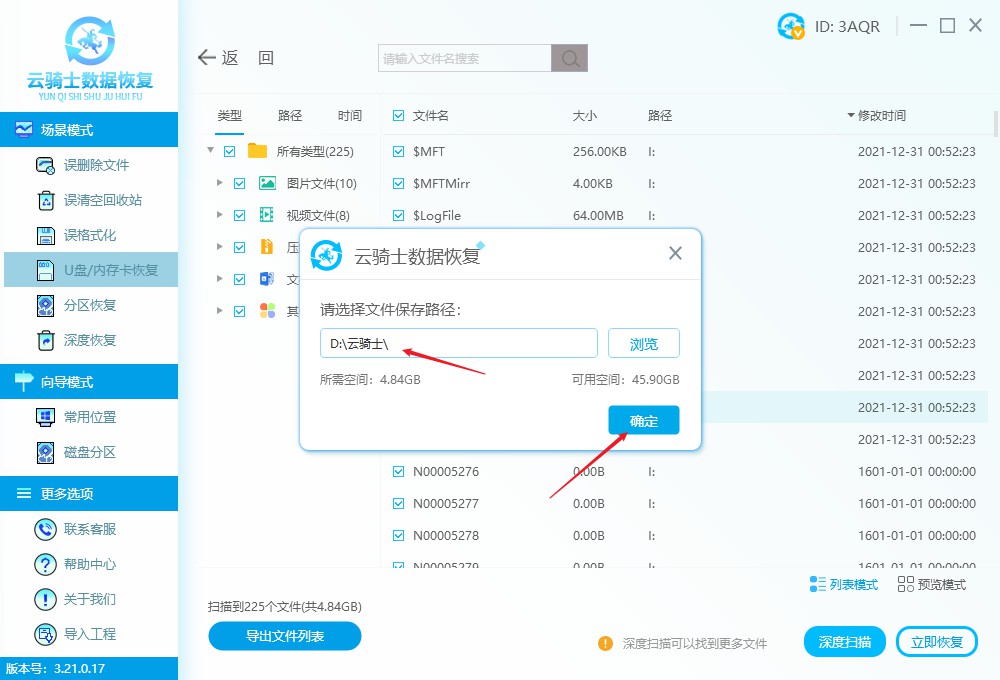Expand the 视频文件 tree node
The image size is (1000, 680).
[x=219, y=214]
